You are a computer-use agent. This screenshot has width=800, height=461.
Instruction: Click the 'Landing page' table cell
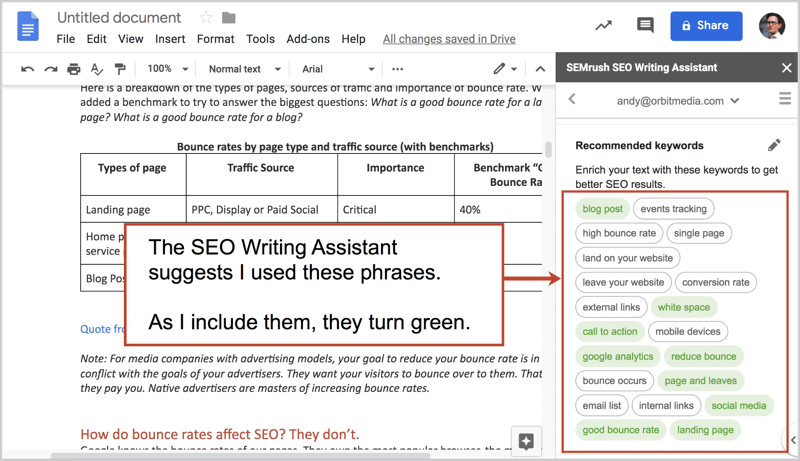pyautogui.click(x=133, y=210)
